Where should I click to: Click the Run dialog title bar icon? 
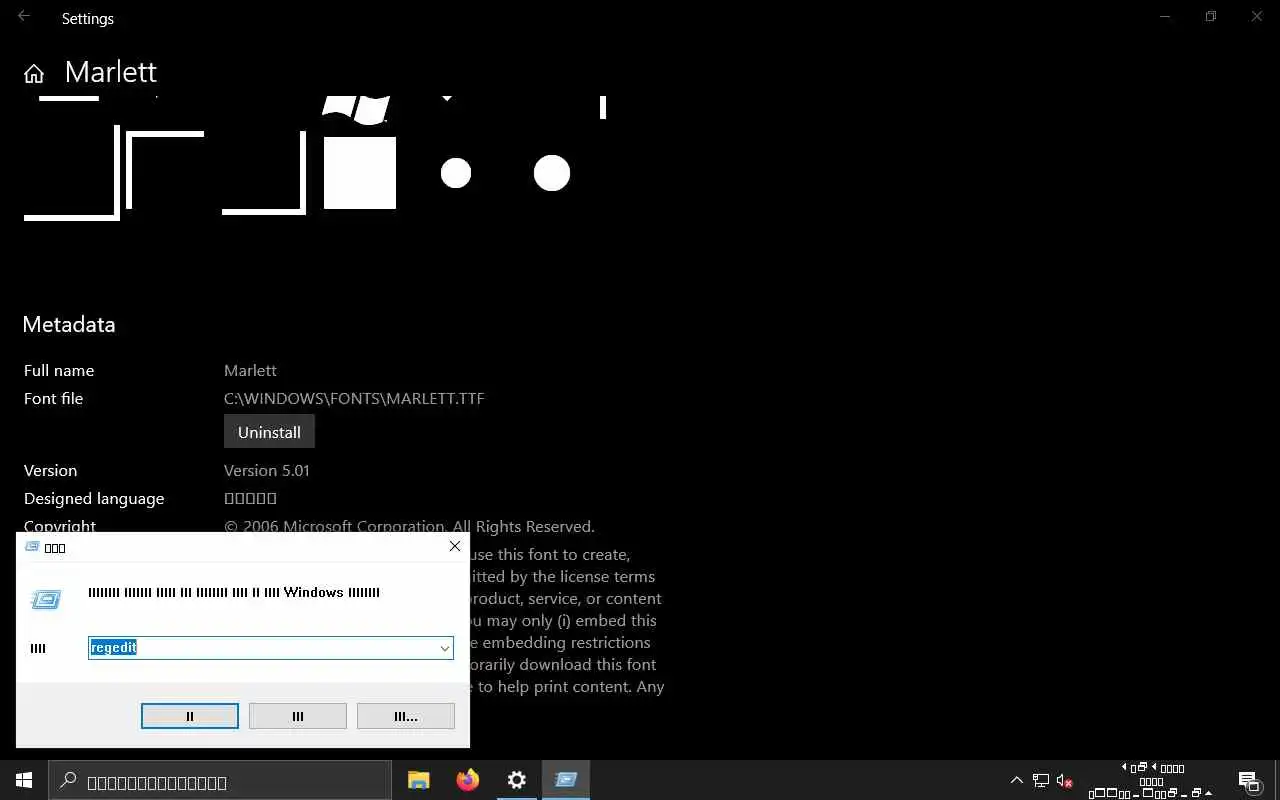(32, 547)
